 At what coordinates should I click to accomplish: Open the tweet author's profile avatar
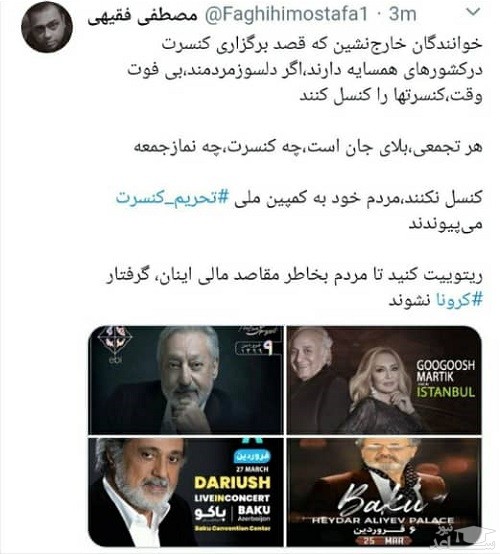[x=47, y=27]
